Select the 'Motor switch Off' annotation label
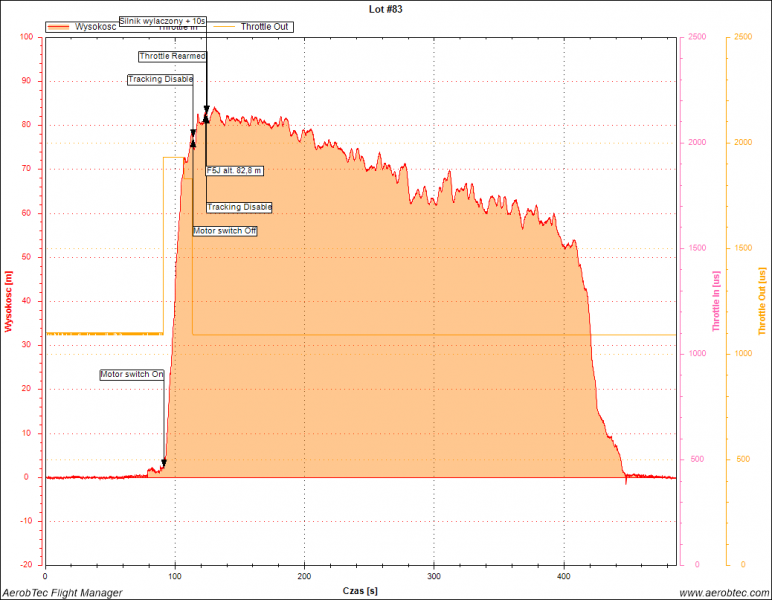772x600 pixels. coord(225,231)
